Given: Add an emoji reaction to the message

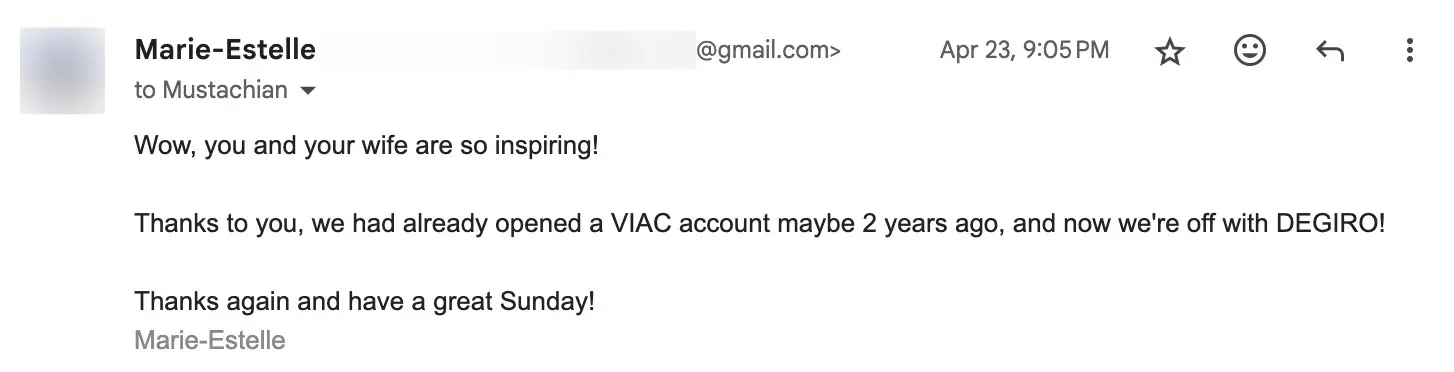Looking at the screenshot, I should 1249,50.
